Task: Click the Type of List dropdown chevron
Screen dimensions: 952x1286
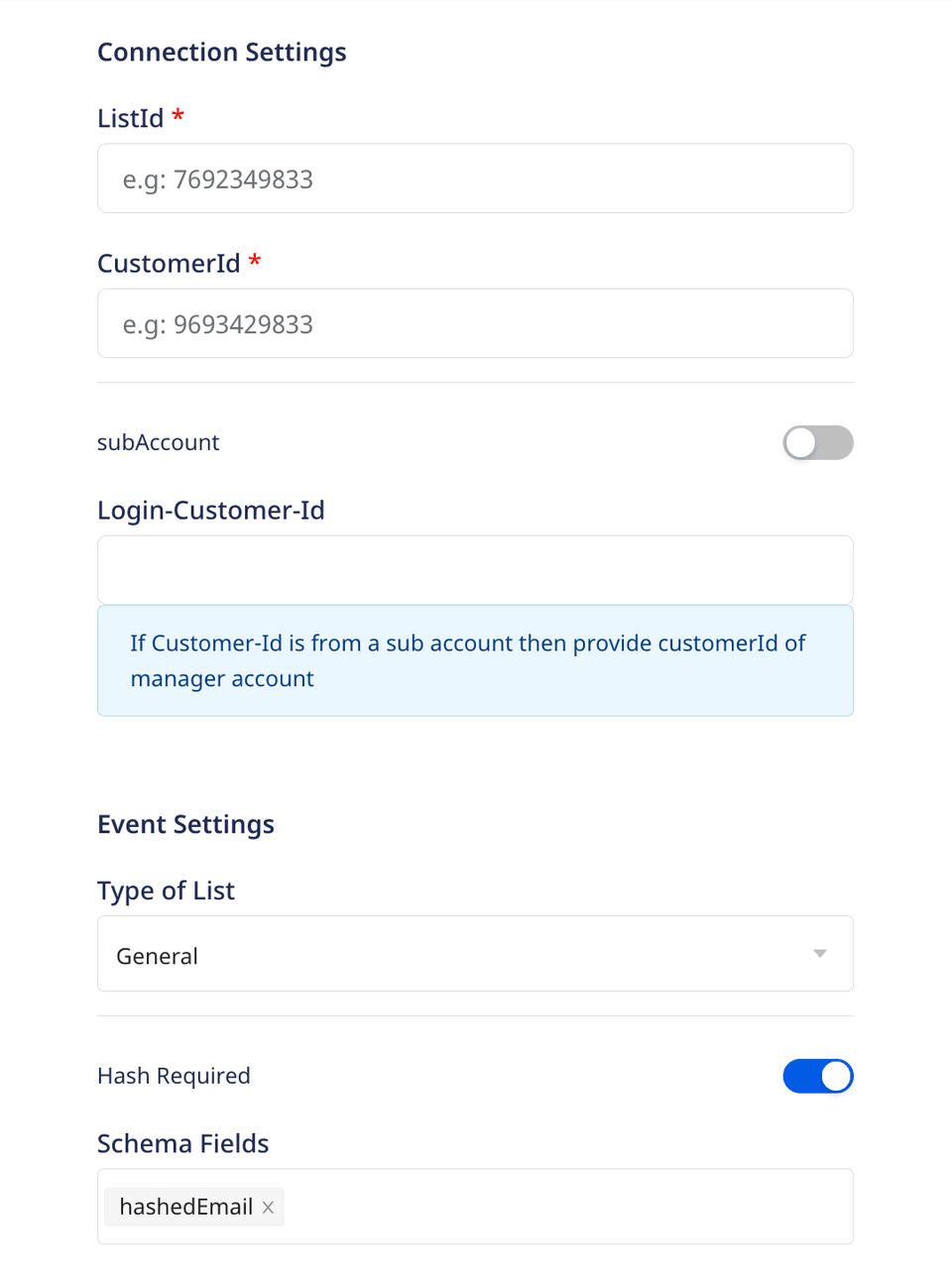Action: click(819, 953)
